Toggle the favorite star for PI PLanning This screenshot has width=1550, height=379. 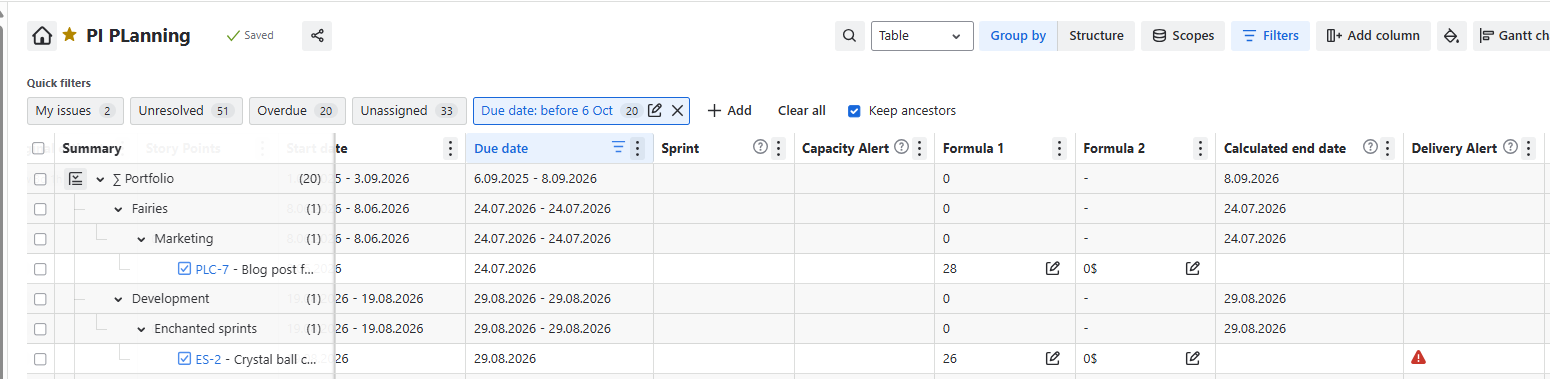tap(69, 35)
